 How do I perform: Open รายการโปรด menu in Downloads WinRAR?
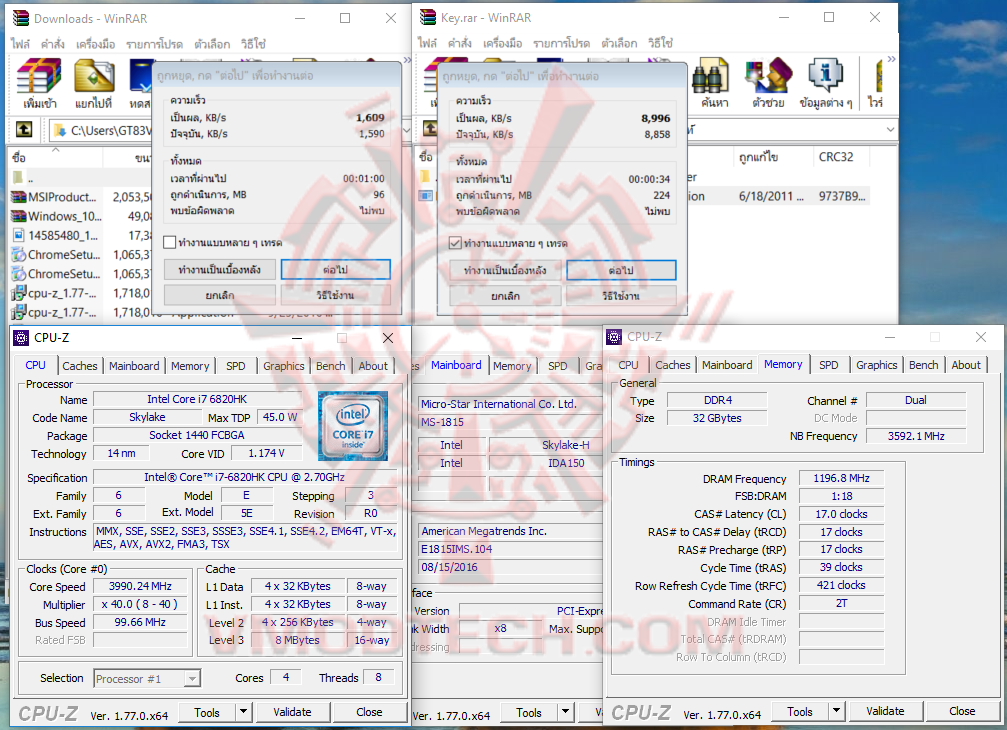tap(154, 44)
